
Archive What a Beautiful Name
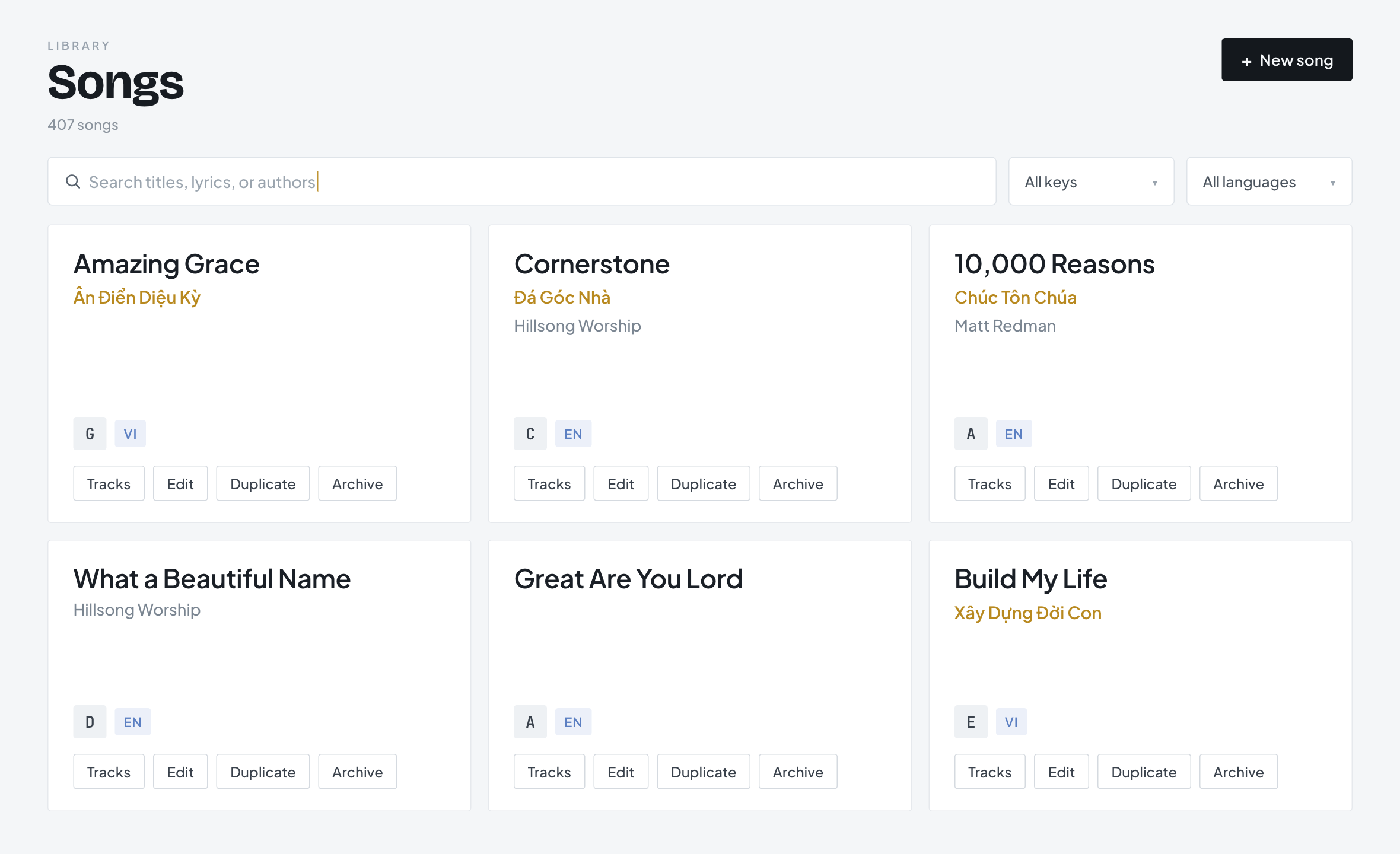[x=357, y=772]
